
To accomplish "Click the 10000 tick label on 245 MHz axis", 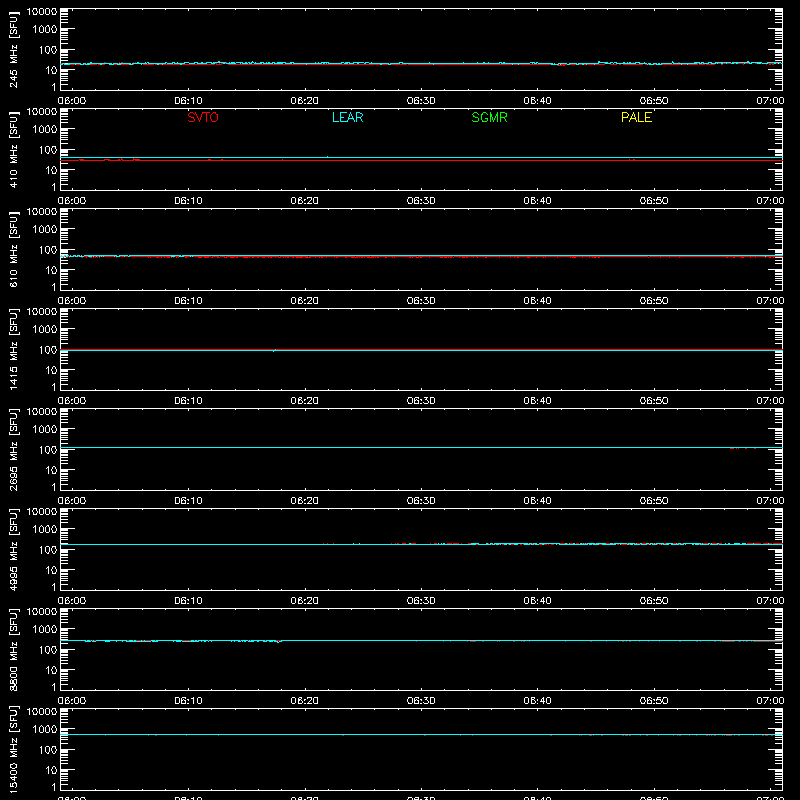I will (x=42, y=12).
